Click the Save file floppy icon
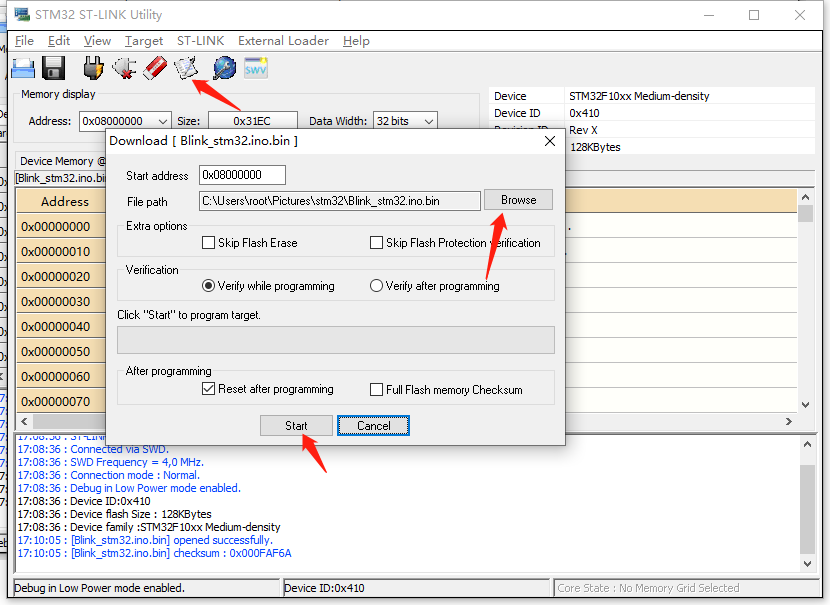This screenshot has width=830, height=605. pyautogui.click(x=53, y=68)
